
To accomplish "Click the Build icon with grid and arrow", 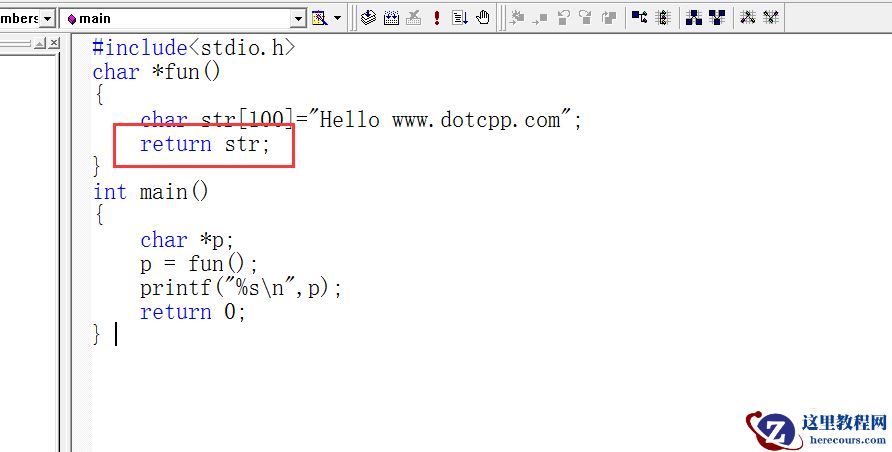I will click(x=391, y=18).
